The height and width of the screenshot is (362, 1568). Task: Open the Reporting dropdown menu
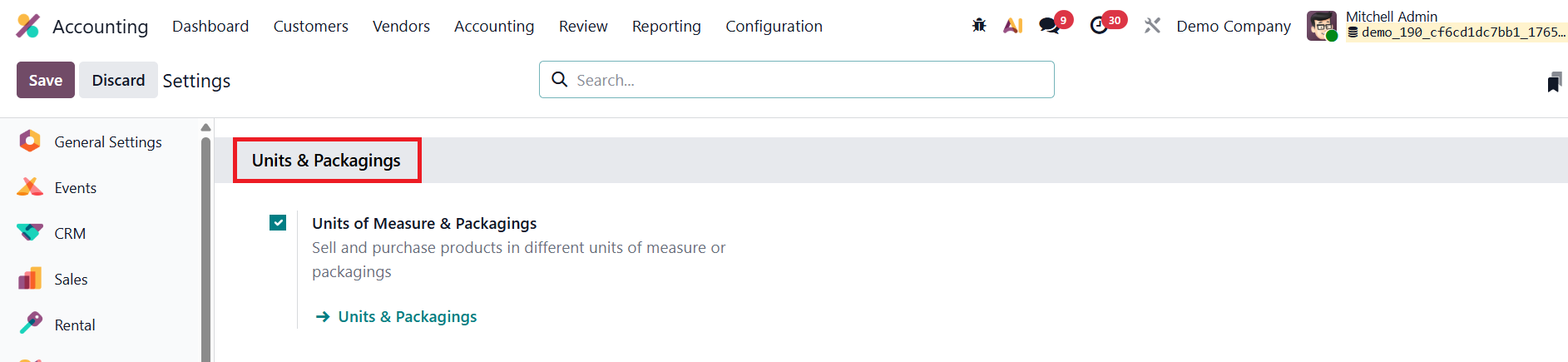pos(666,27)
